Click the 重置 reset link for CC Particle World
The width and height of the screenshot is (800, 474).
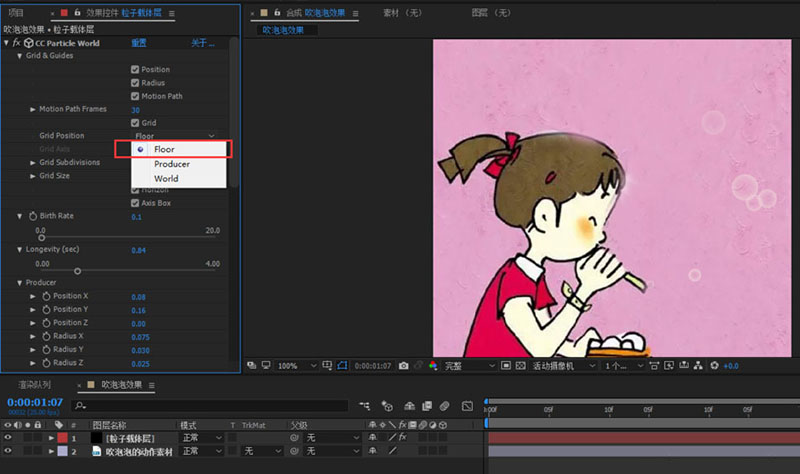click(x=139, y=43)
